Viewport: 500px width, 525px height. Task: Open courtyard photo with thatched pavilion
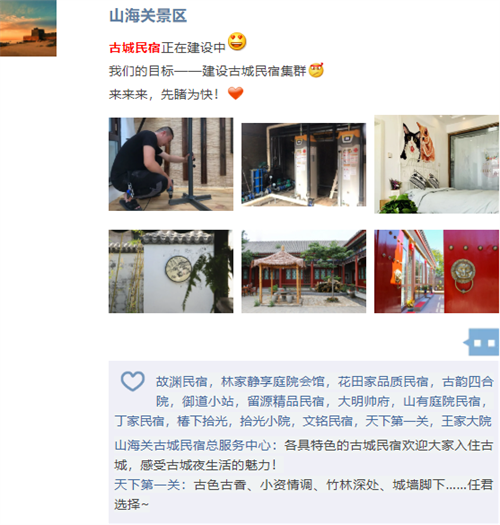[x=304, y=271]
